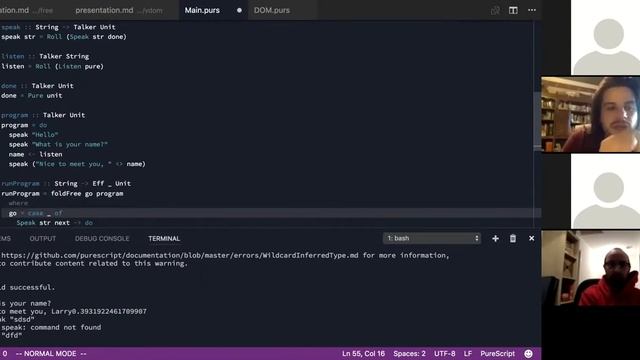Click the editor vertical scrollbar thumb
This screenshot has height=360, width=640.
coord(537,120)
